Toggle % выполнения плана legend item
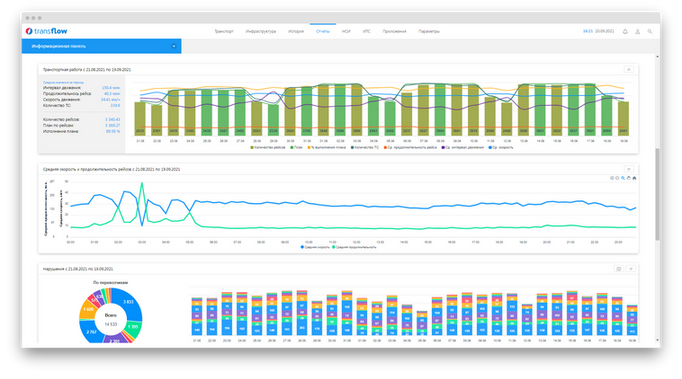The image size is (682, 379). (327, 148)
